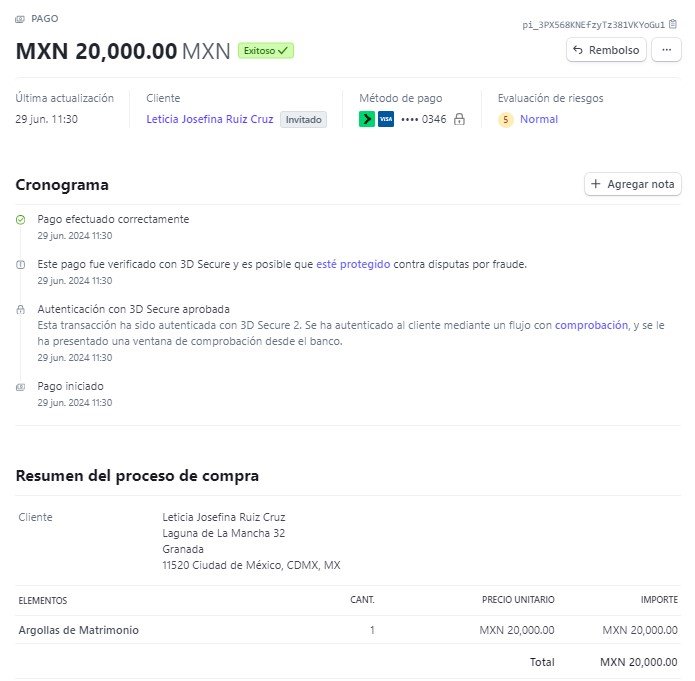This screenshot has height=681, width=695.
Task: Click the risk score 5 badge
Action: pos(505,120)
